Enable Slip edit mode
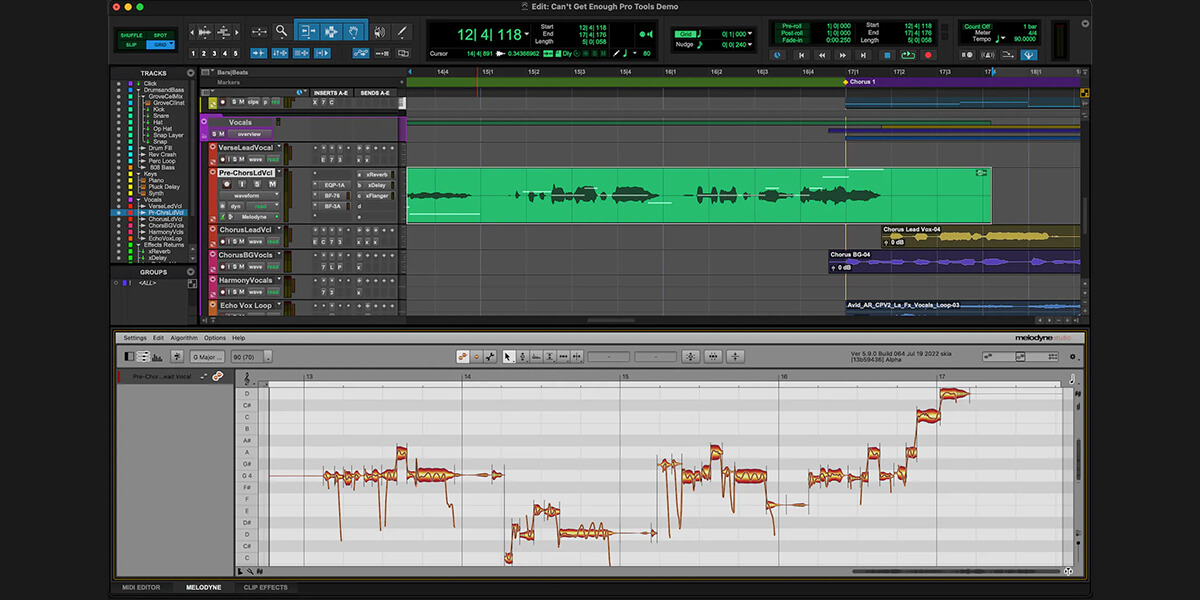This screenshot has height=600, width=1200. coord(131,45)
